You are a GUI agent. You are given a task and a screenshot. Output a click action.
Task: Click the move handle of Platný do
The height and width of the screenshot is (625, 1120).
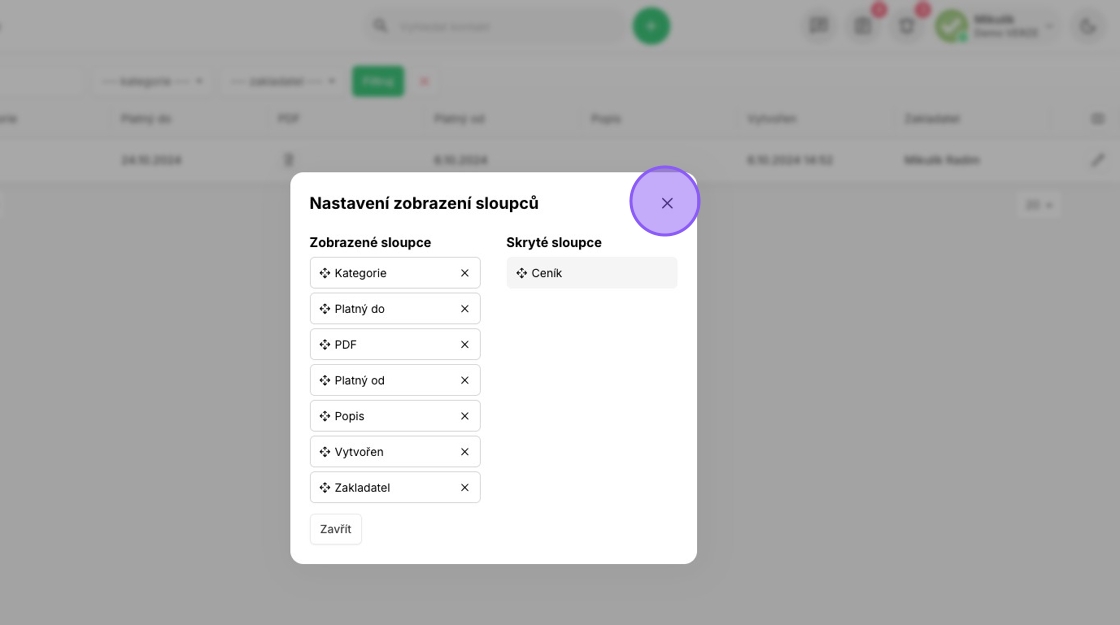tap(324, 309)
